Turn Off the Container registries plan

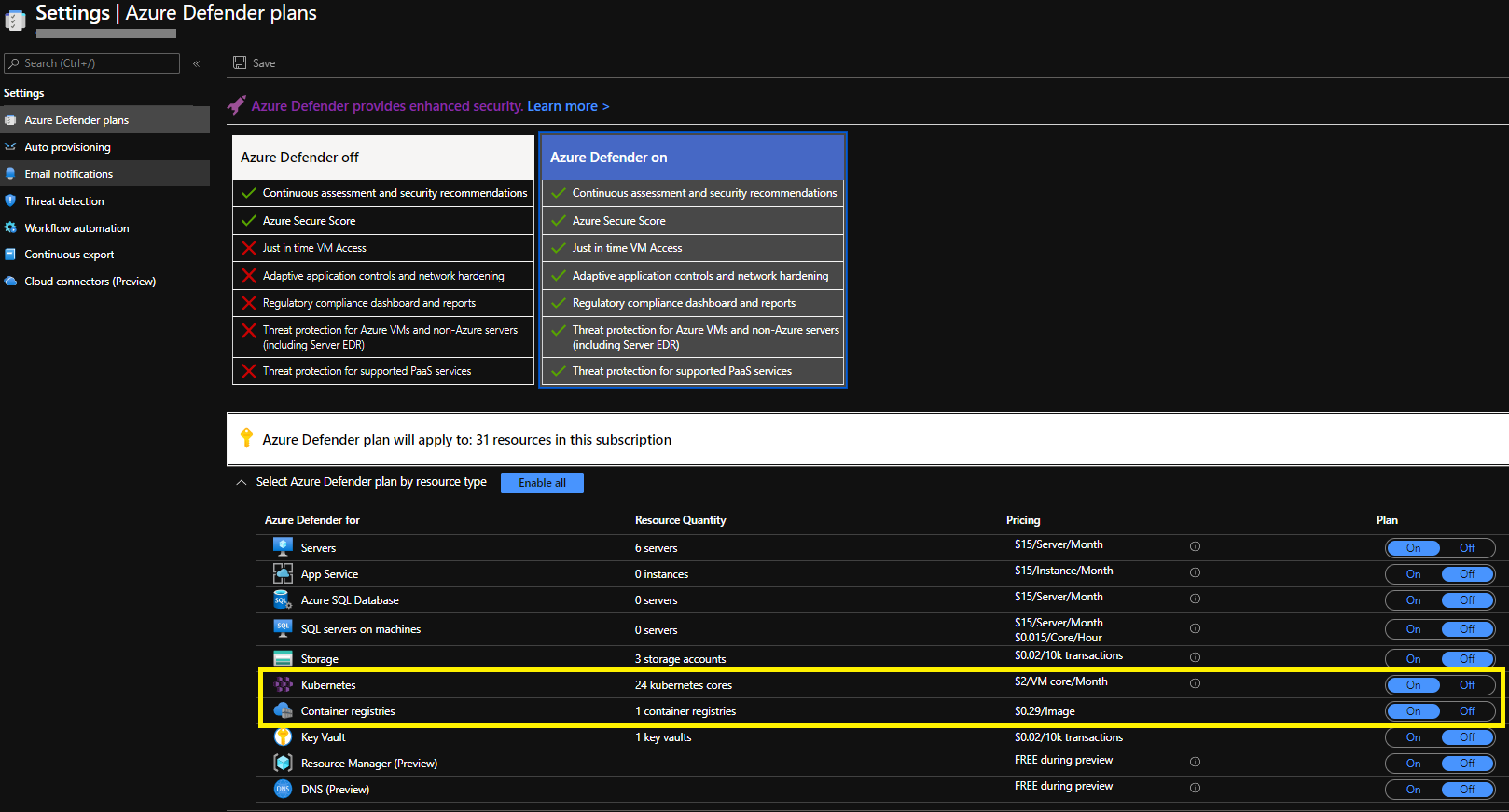[1467, 711]
